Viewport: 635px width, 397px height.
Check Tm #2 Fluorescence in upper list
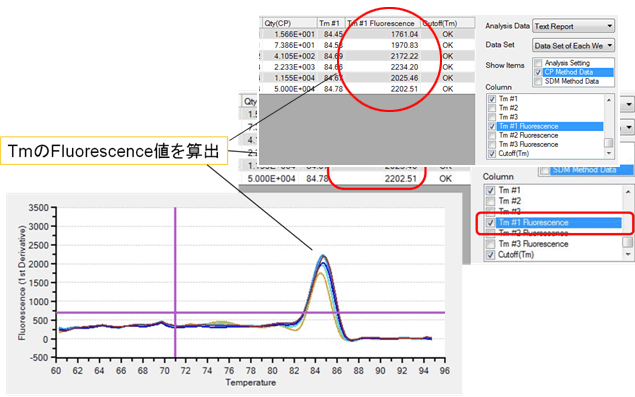(x=492, y=135)
